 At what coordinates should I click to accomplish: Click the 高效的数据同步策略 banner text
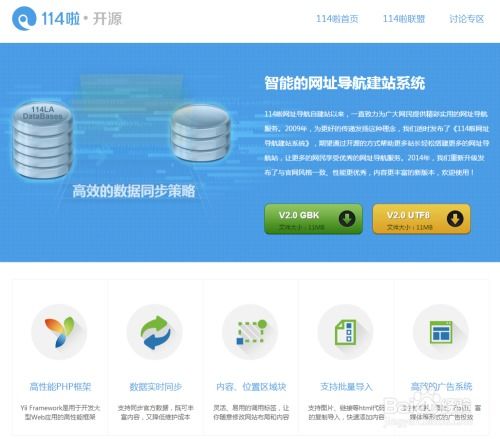[134, 191]
